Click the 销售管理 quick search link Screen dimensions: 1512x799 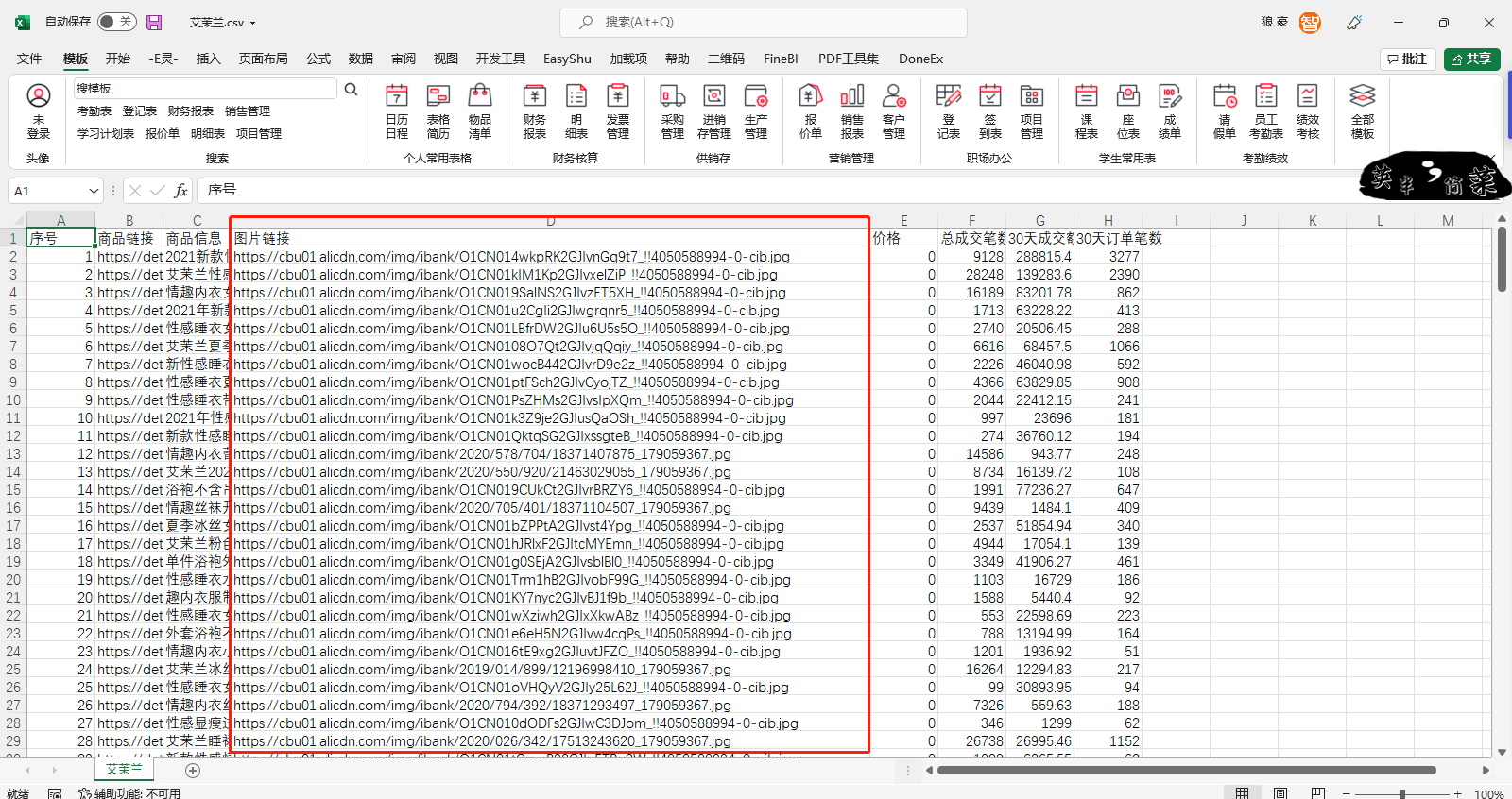248,111
